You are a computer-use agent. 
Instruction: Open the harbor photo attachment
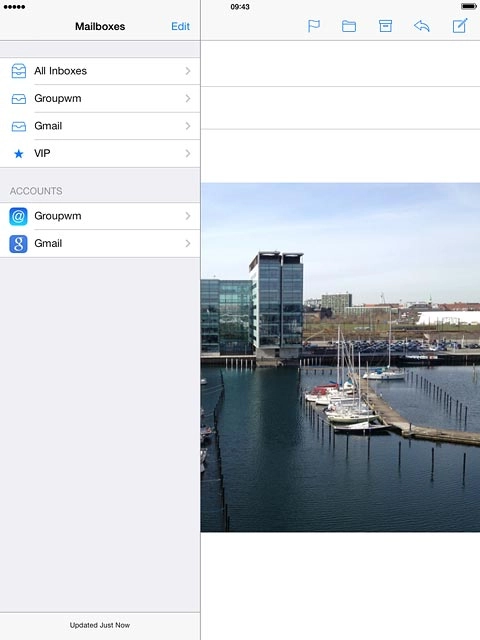pos(340,357)
